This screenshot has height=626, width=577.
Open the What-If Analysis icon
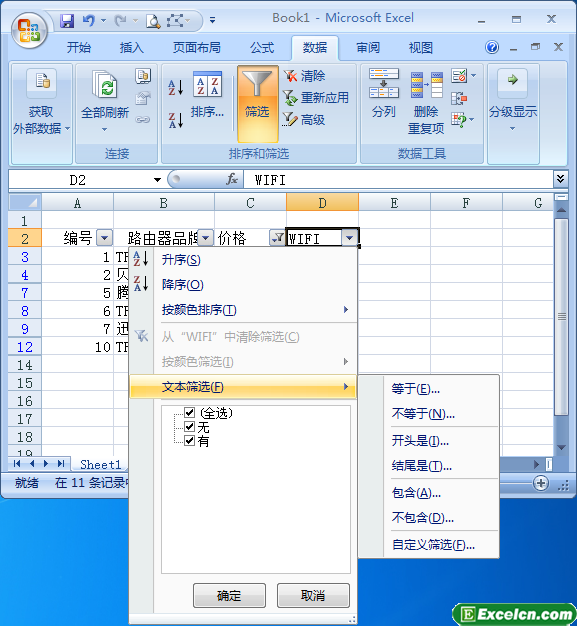pos(459,119)
